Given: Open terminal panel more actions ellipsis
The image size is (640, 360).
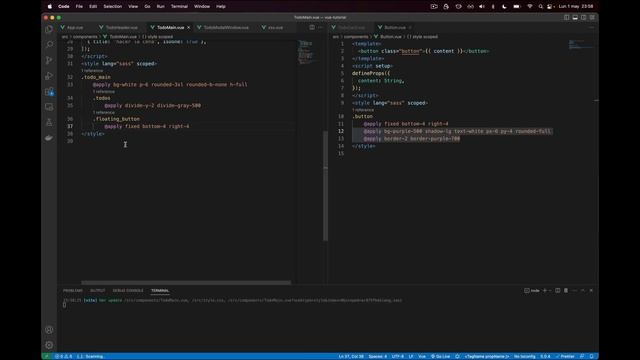Looking at the screenshot, I should pyautogui.click(x=575, y=291).
